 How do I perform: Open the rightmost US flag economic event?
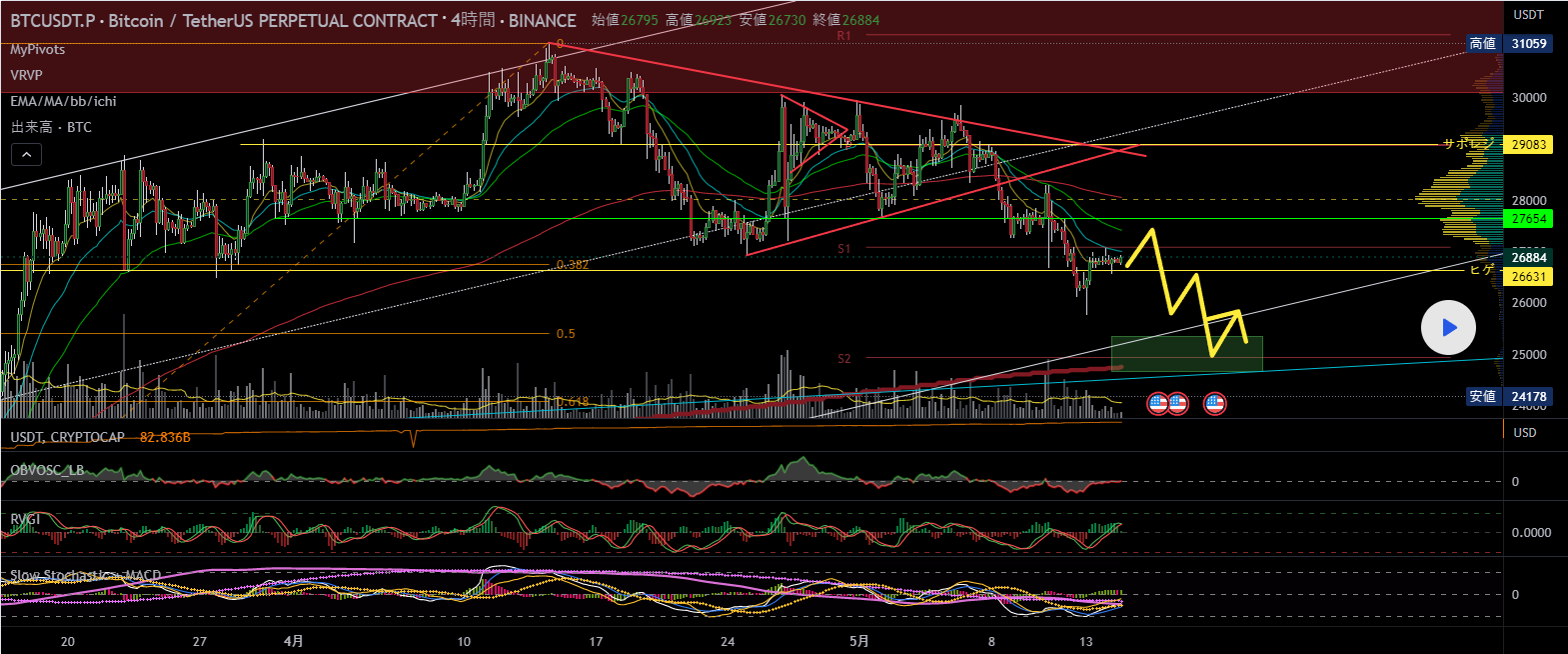1214,404
